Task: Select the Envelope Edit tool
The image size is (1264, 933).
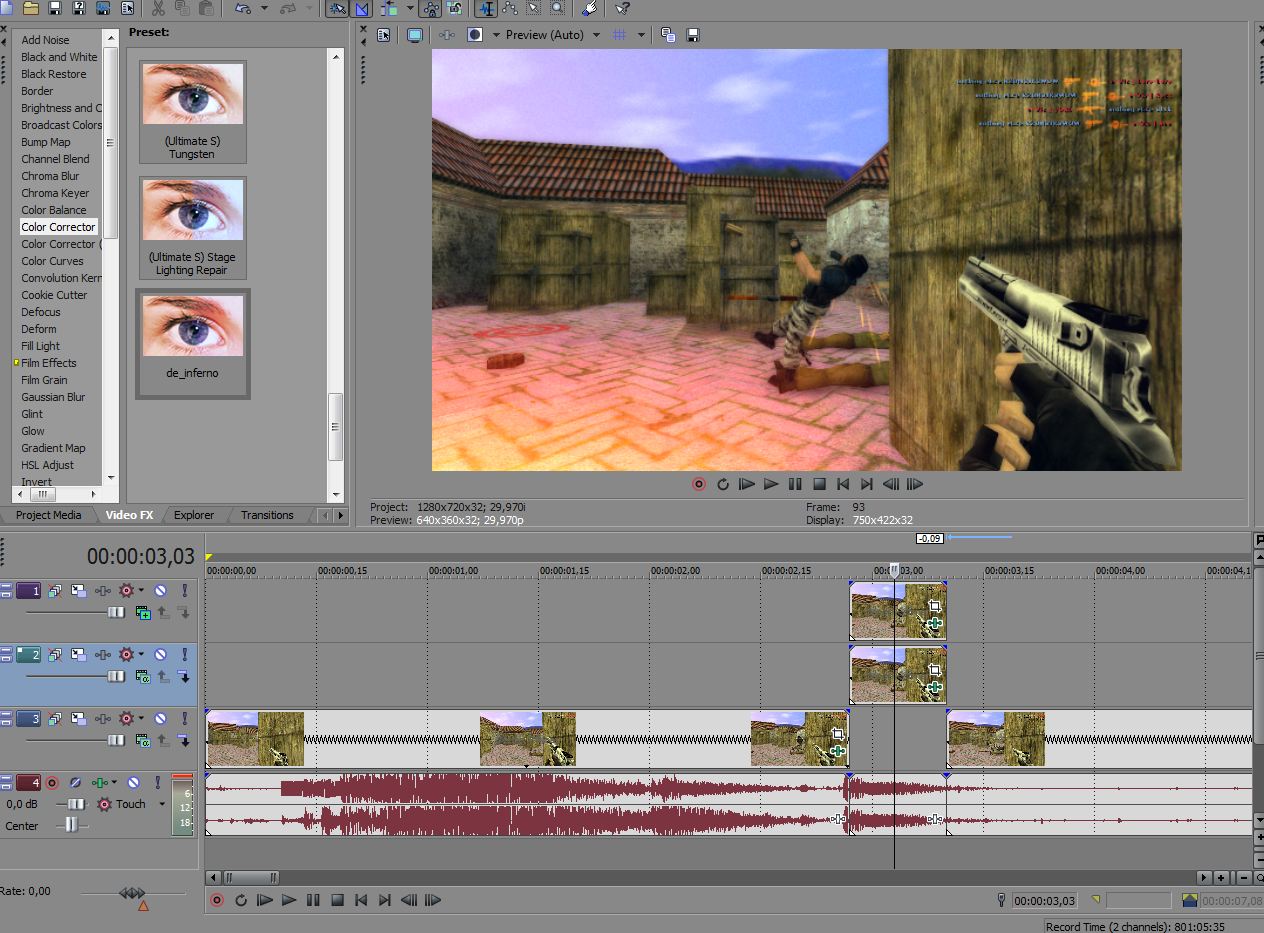Action: pyautogui.click(x=511, y=8)
